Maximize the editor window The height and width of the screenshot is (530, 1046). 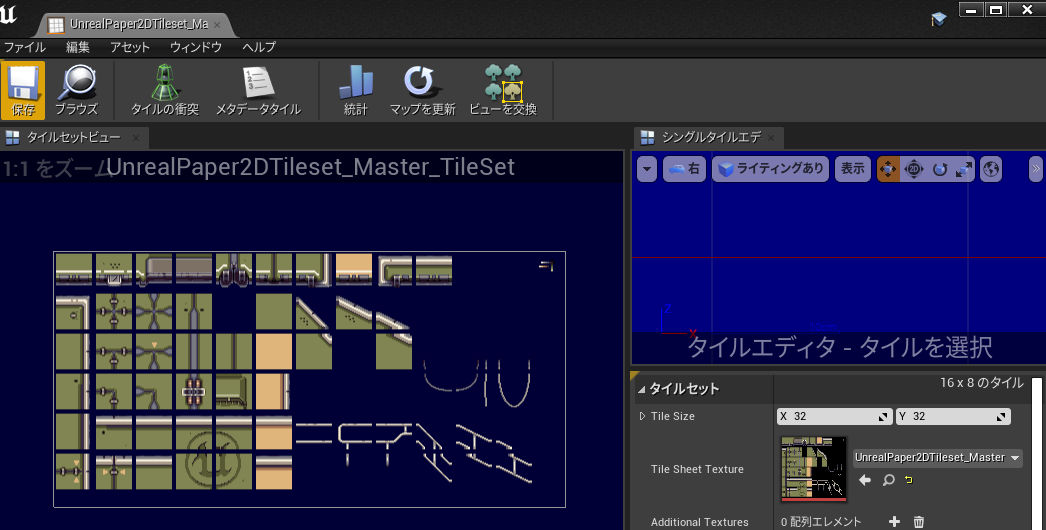(995, 10)
